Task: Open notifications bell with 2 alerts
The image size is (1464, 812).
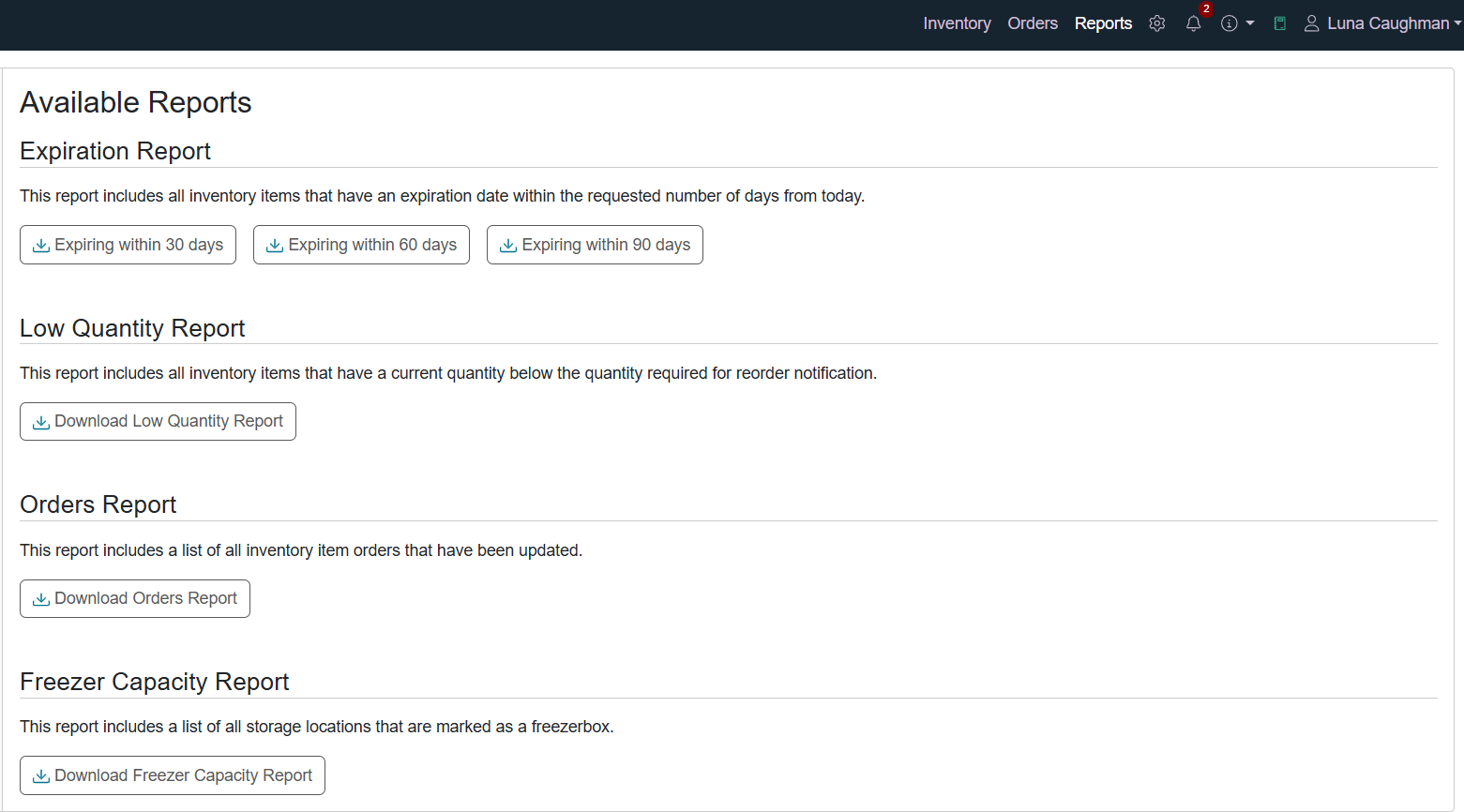Action: [1193, 24]
